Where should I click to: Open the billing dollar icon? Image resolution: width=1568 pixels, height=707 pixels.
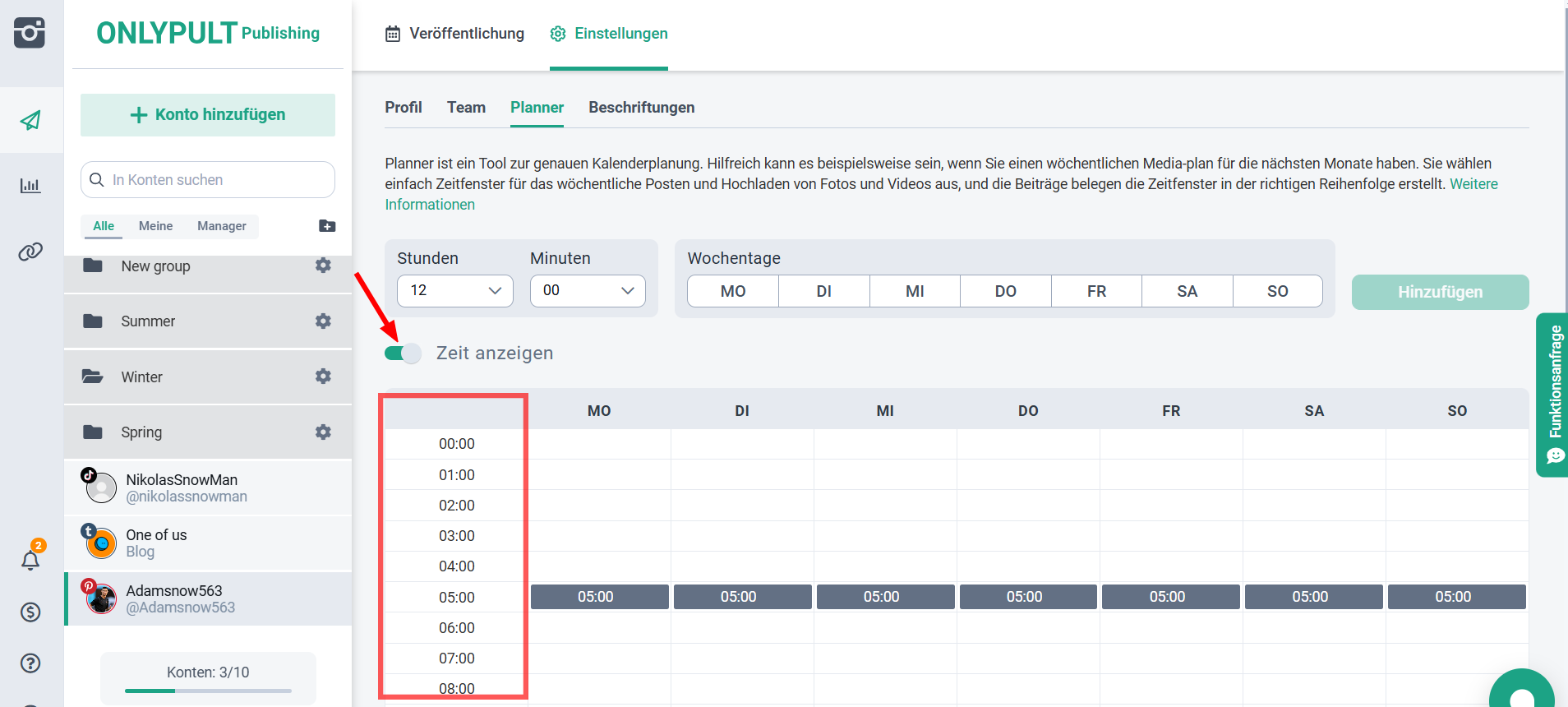coord(30,612)
